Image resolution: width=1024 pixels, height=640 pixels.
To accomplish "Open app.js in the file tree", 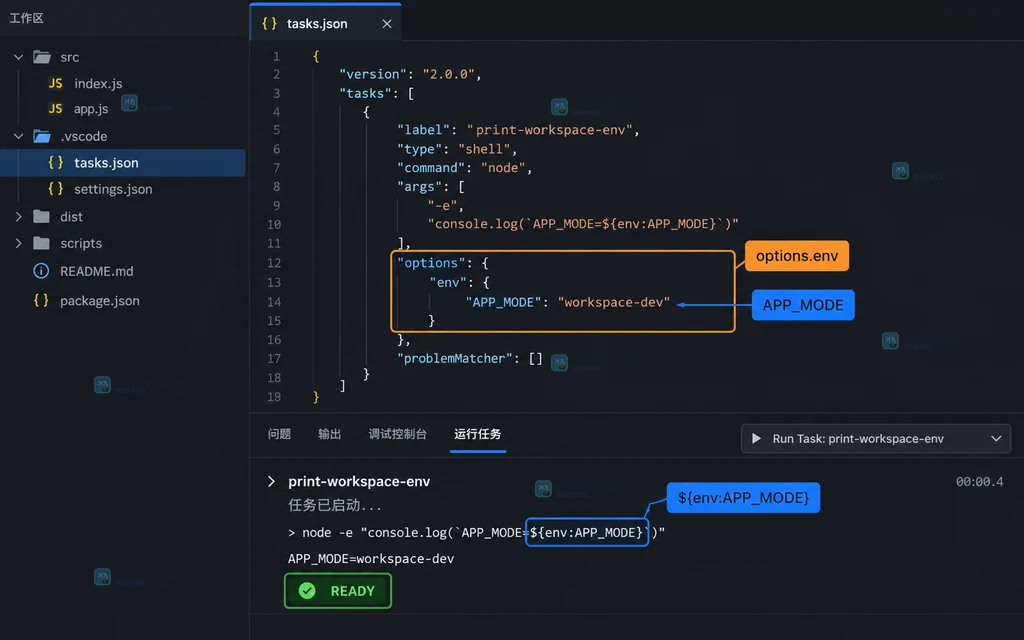I will coord(91,108).
